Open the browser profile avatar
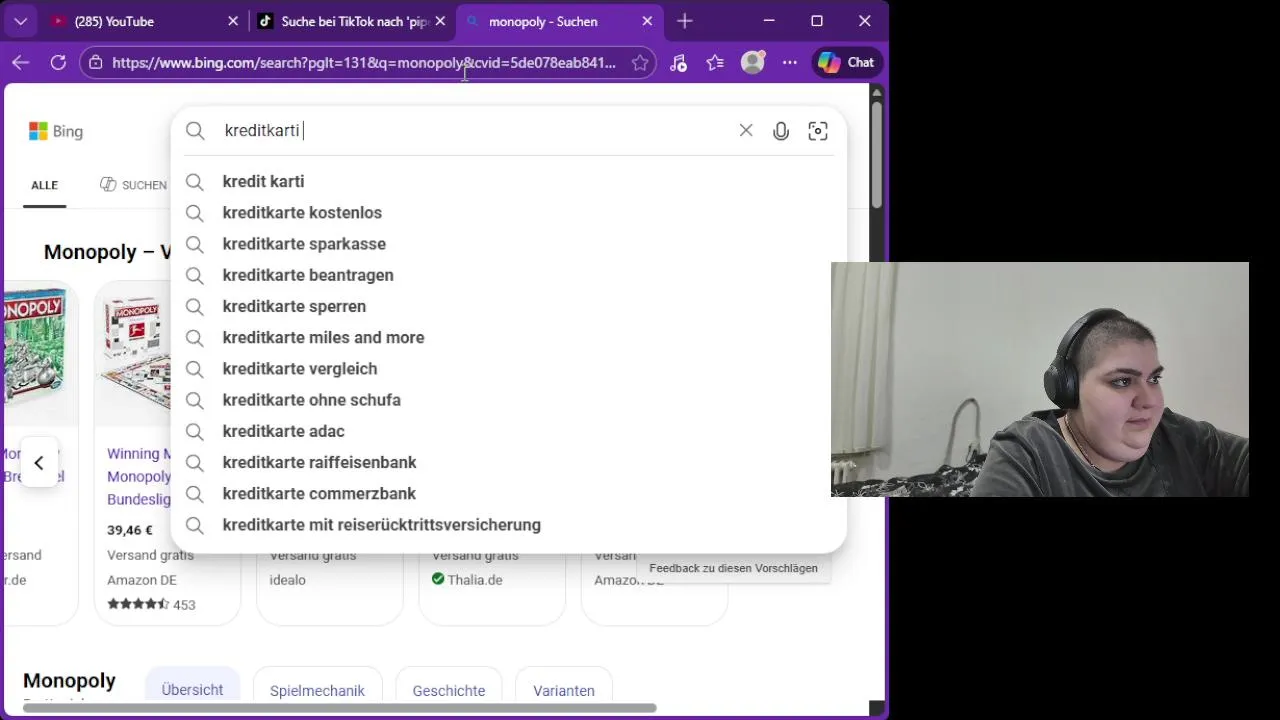The image size is (1280, 720). [x=752, y=62]
